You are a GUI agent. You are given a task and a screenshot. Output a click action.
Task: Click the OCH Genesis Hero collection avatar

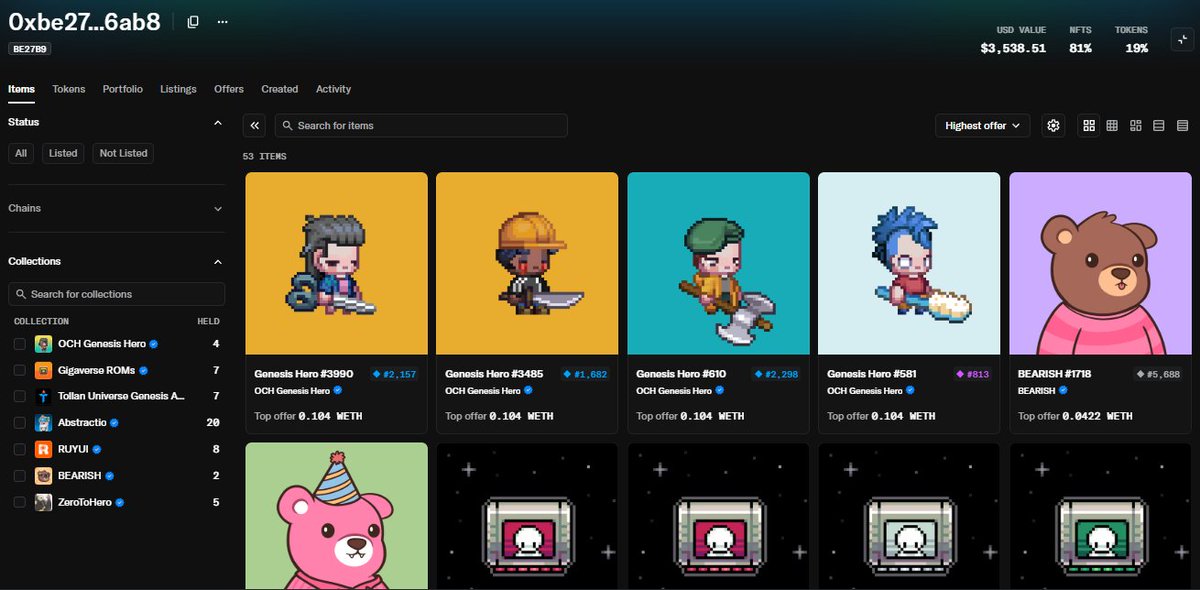[x=43, y=344]
